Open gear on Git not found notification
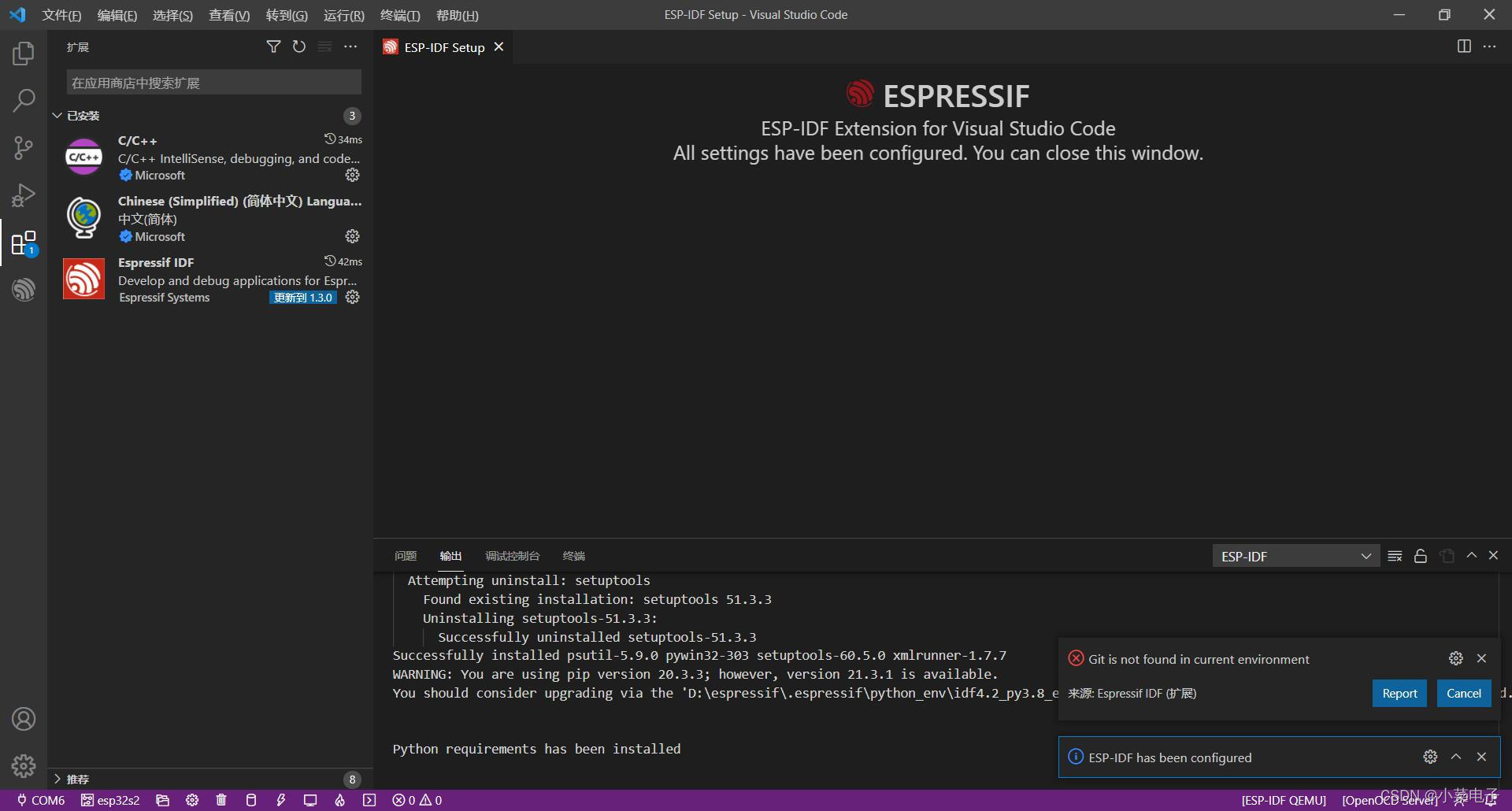This screenshot has width=1512, height=811. pos(1456,658)
